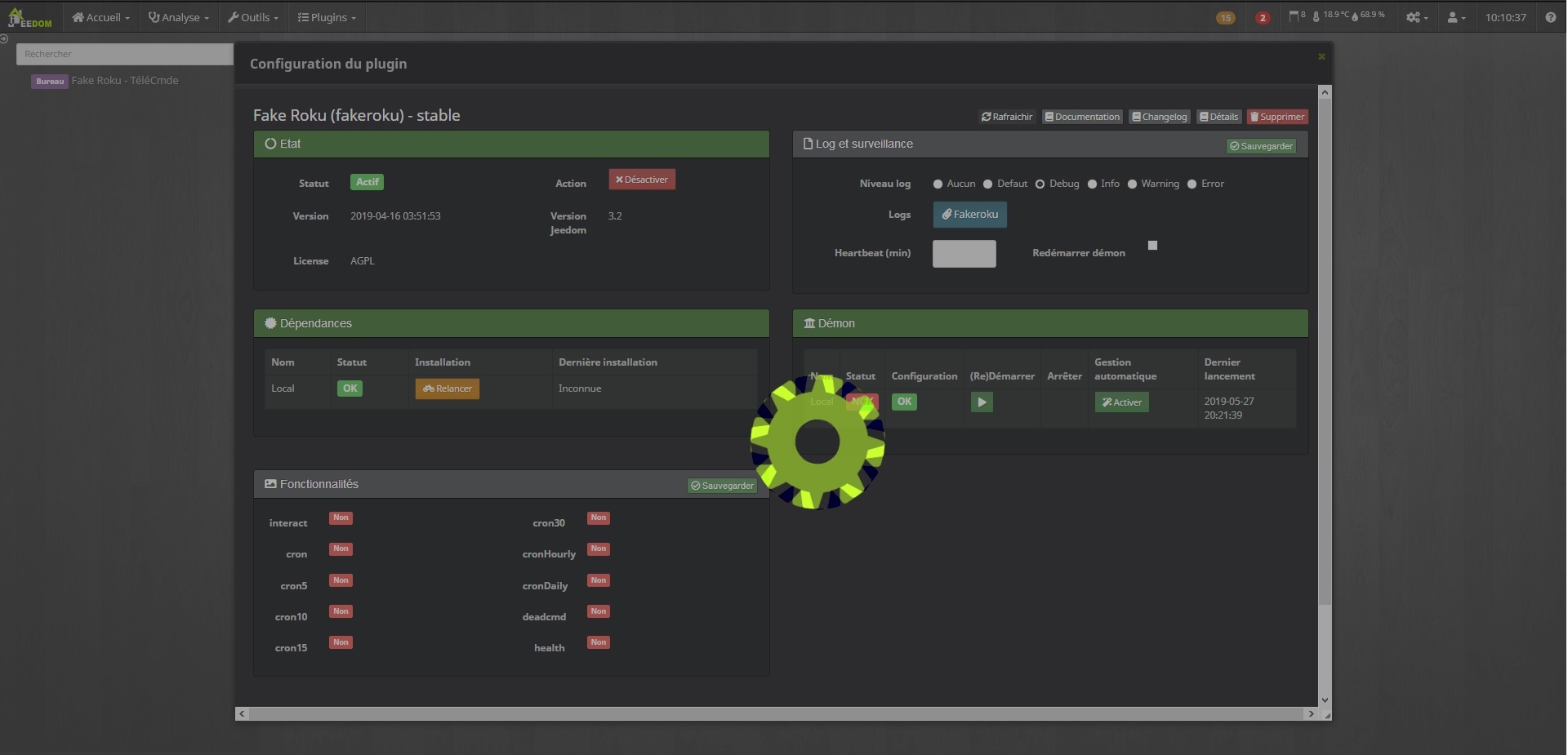Select the Info log level

coord(1092,184)
